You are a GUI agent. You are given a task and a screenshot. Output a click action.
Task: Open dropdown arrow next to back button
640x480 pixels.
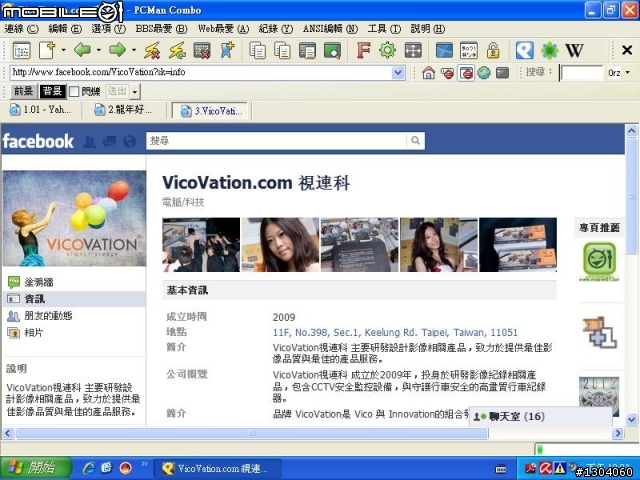pyautogui.click(x=99, y=51)
